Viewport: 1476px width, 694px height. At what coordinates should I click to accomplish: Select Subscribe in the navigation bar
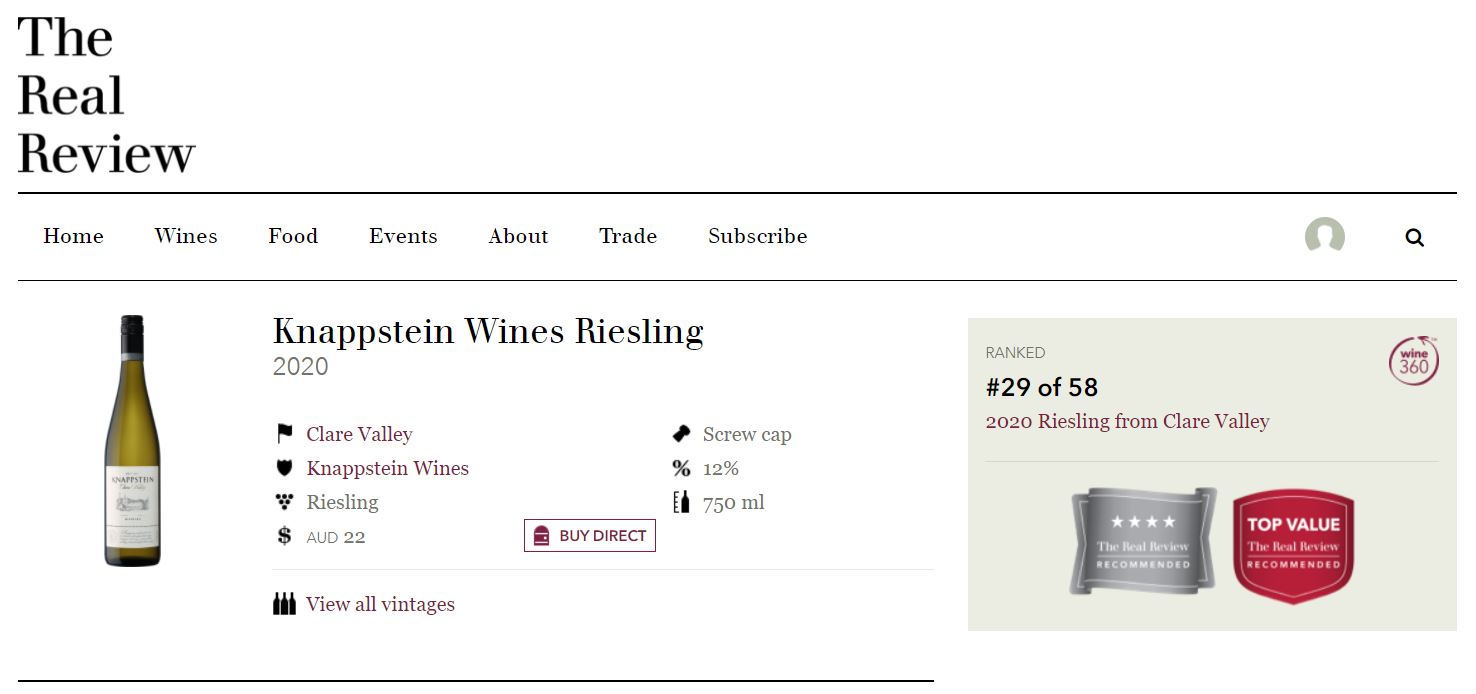757,236
